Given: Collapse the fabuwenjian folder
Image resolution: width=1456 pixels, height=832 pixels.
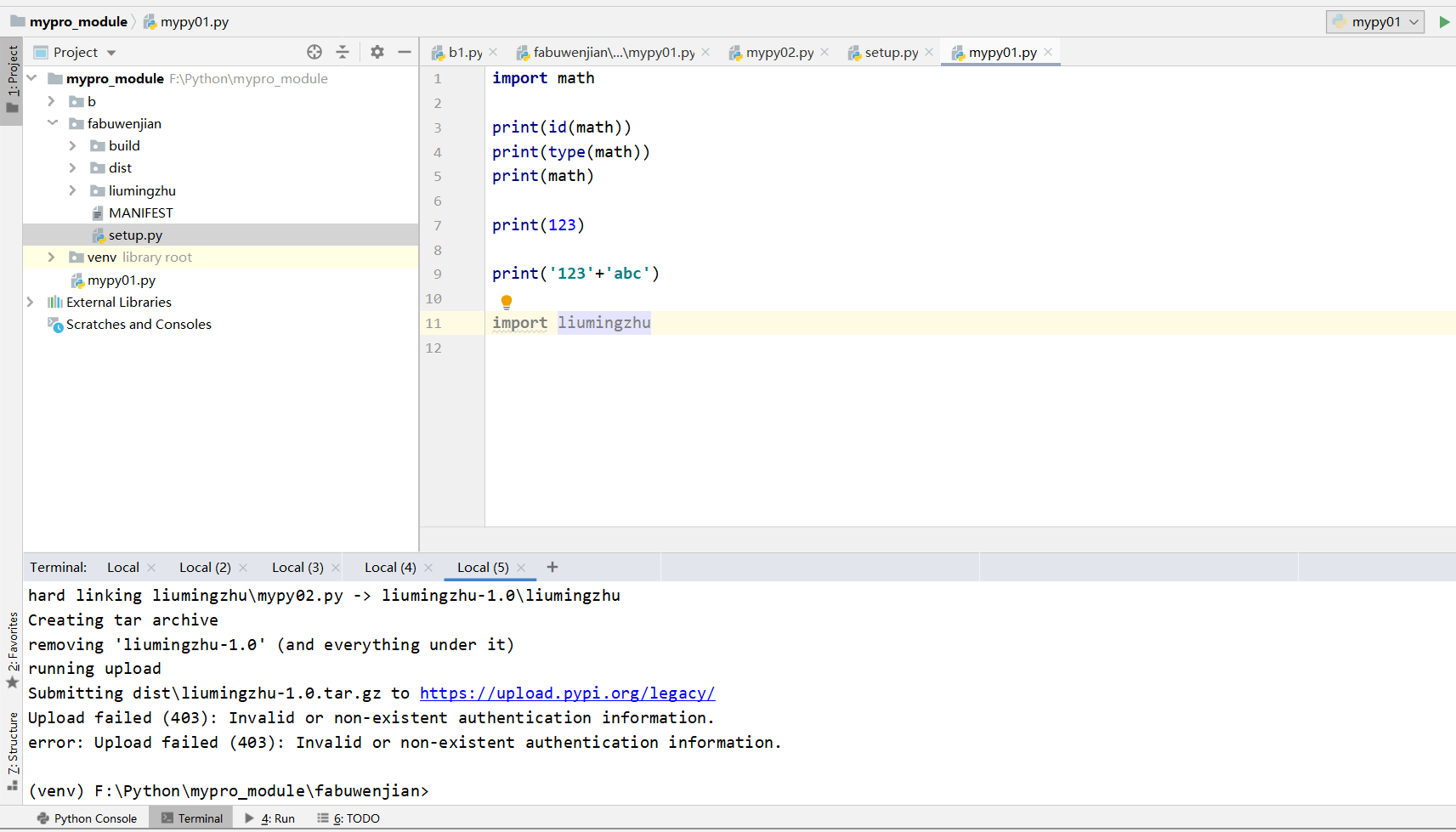Looking at the screenshot, I should 52,123.
